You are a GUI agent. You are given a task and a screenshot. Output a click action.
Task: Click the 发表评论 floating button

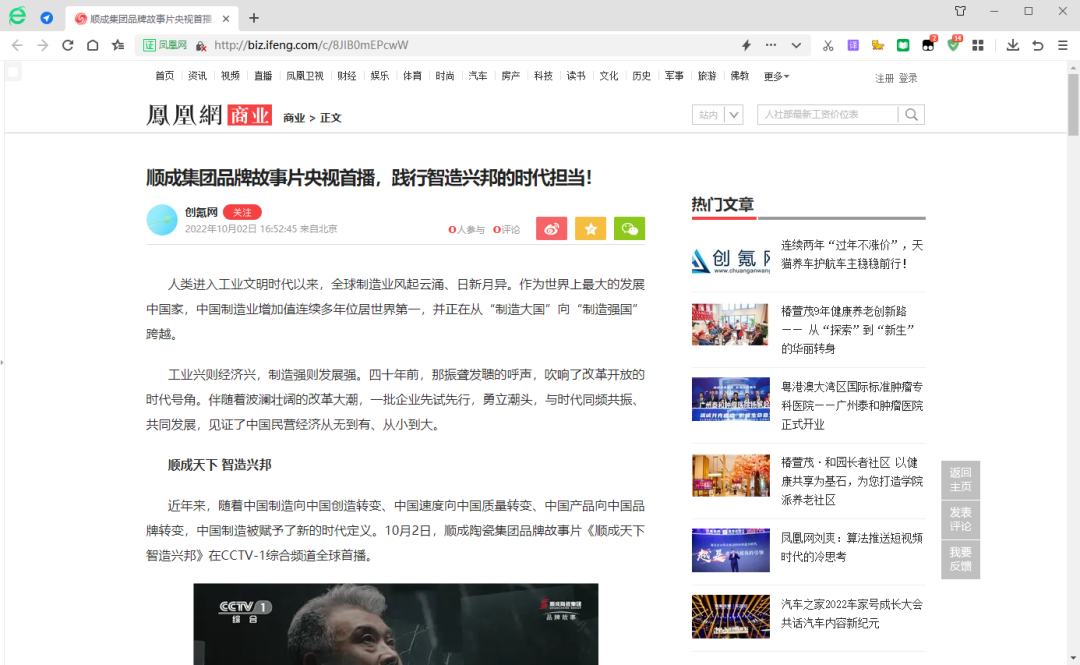pos(960,520)
